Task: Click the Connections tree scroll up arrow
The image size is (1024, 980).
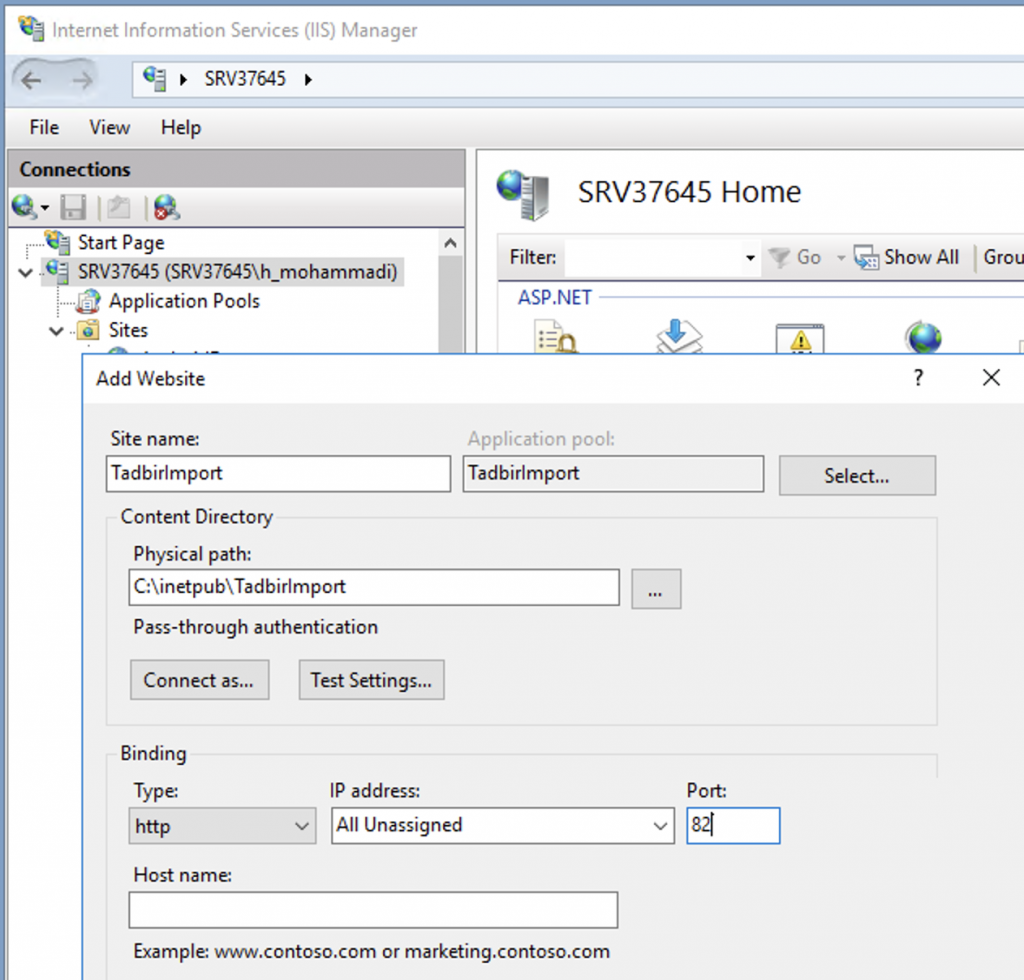Action: coord(450,244)
